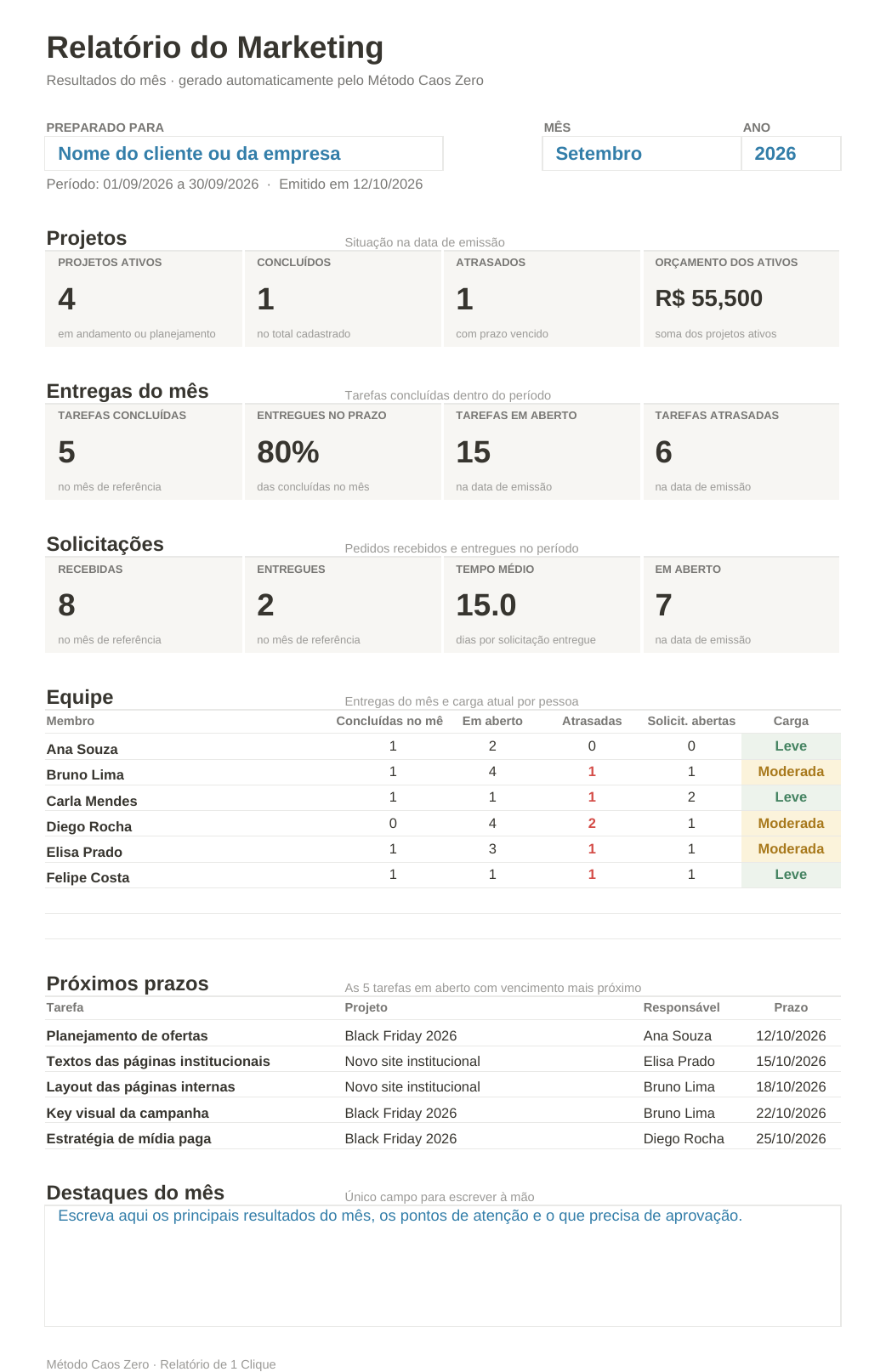This screenshot has height=1372, width=886.
Task: Click the task 'Layout das páginas internas'
Action: 140,1086
